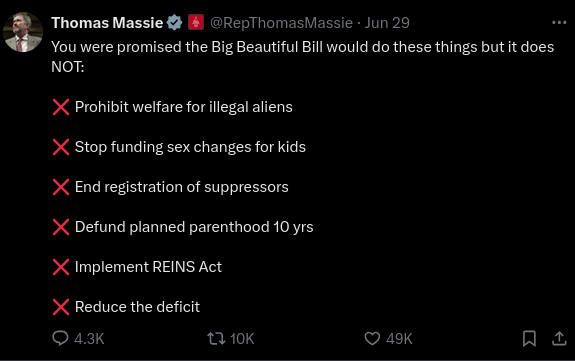Click the reply speech bubble icon

click(60, 338)
